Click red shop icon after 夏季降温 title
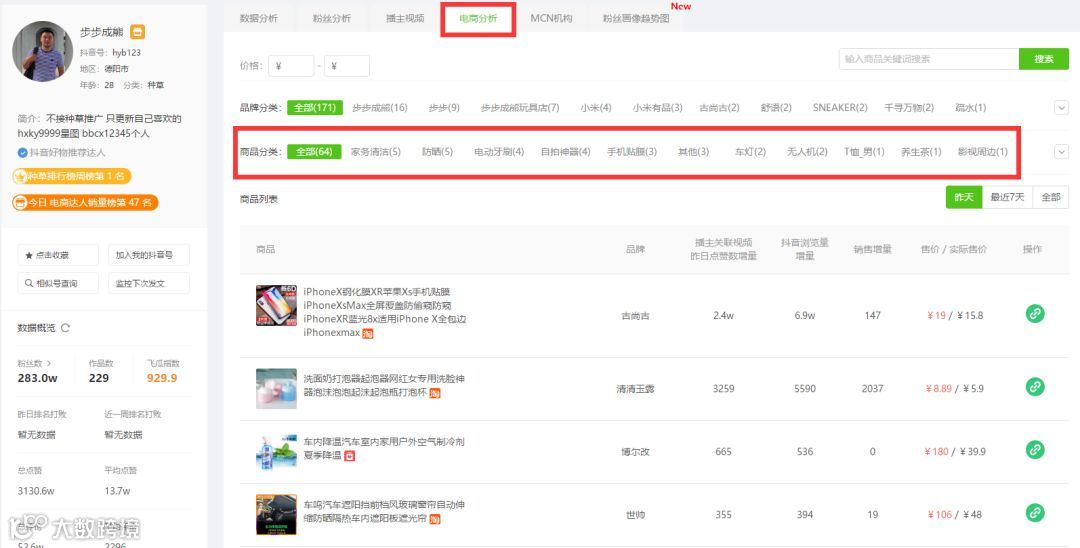This screenshot has width=1080, height=548. click(350, 456)
